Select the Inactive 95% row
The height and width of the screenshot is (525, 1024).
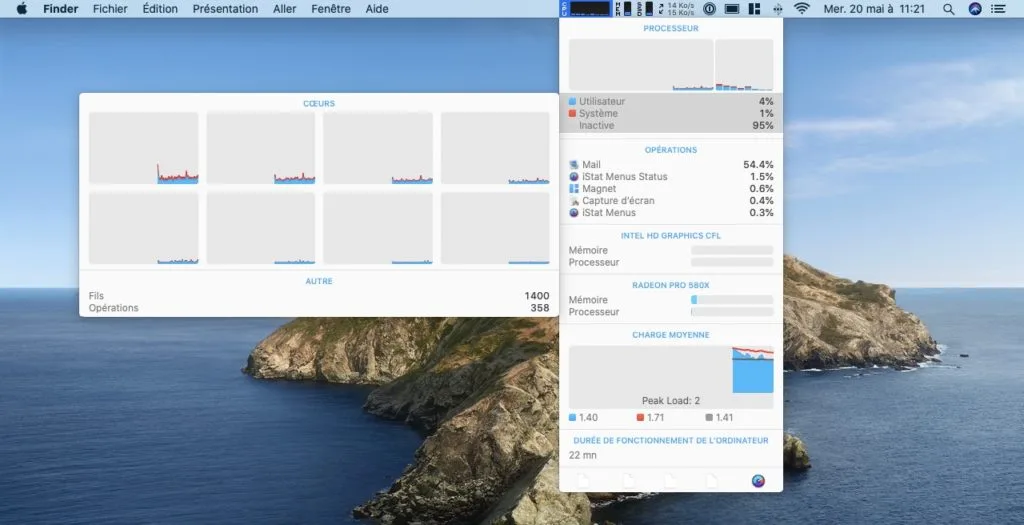[x=671, y=125]
